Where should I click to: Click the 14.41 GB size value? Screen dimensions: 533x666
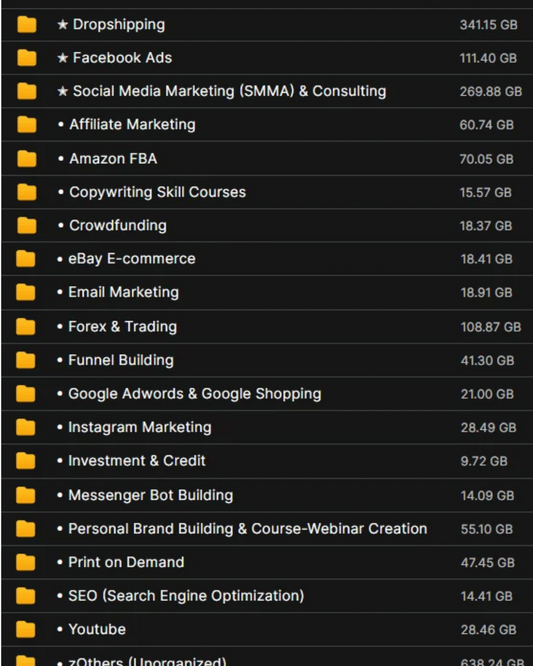(487, 596)
